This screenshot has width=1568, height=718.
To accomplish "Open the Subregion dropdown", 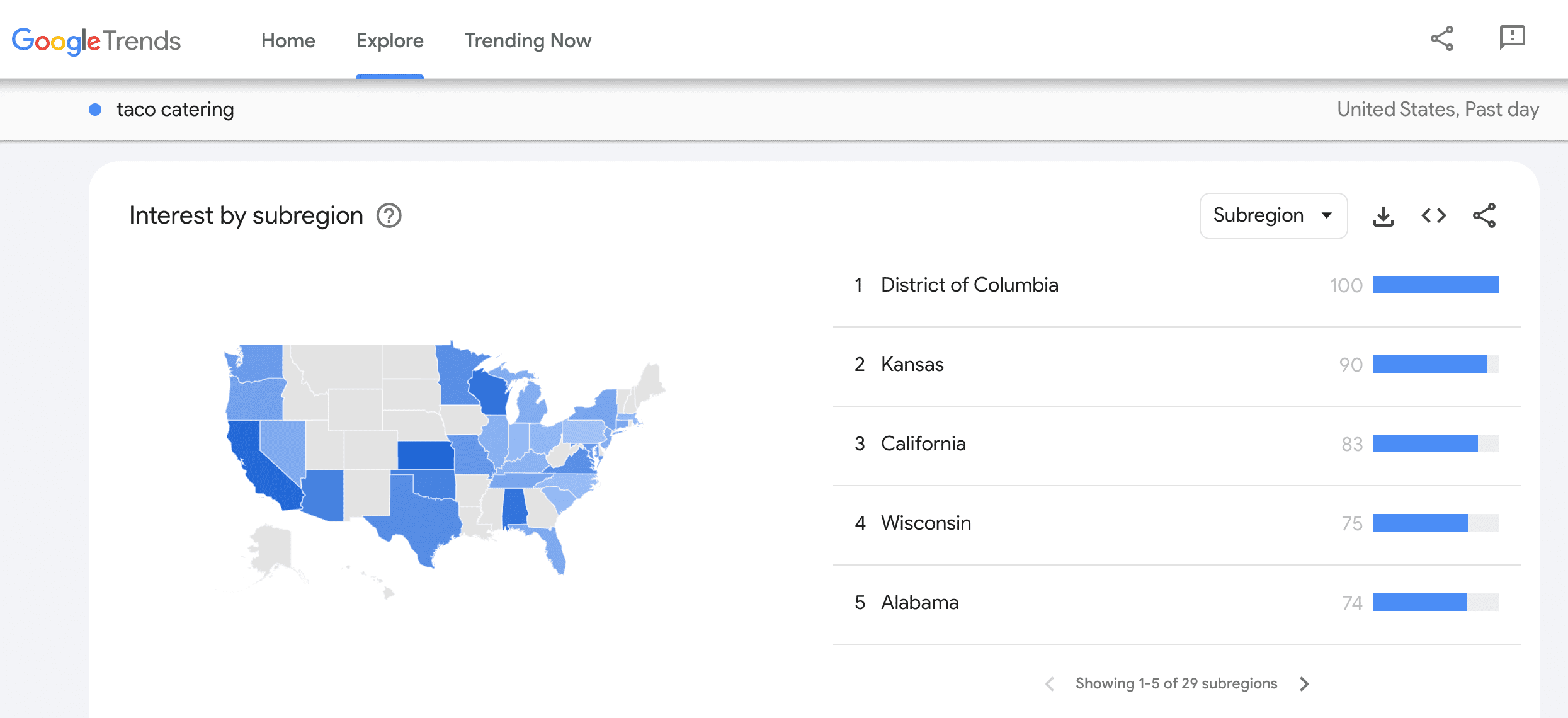I will [x=1273, y=216].
